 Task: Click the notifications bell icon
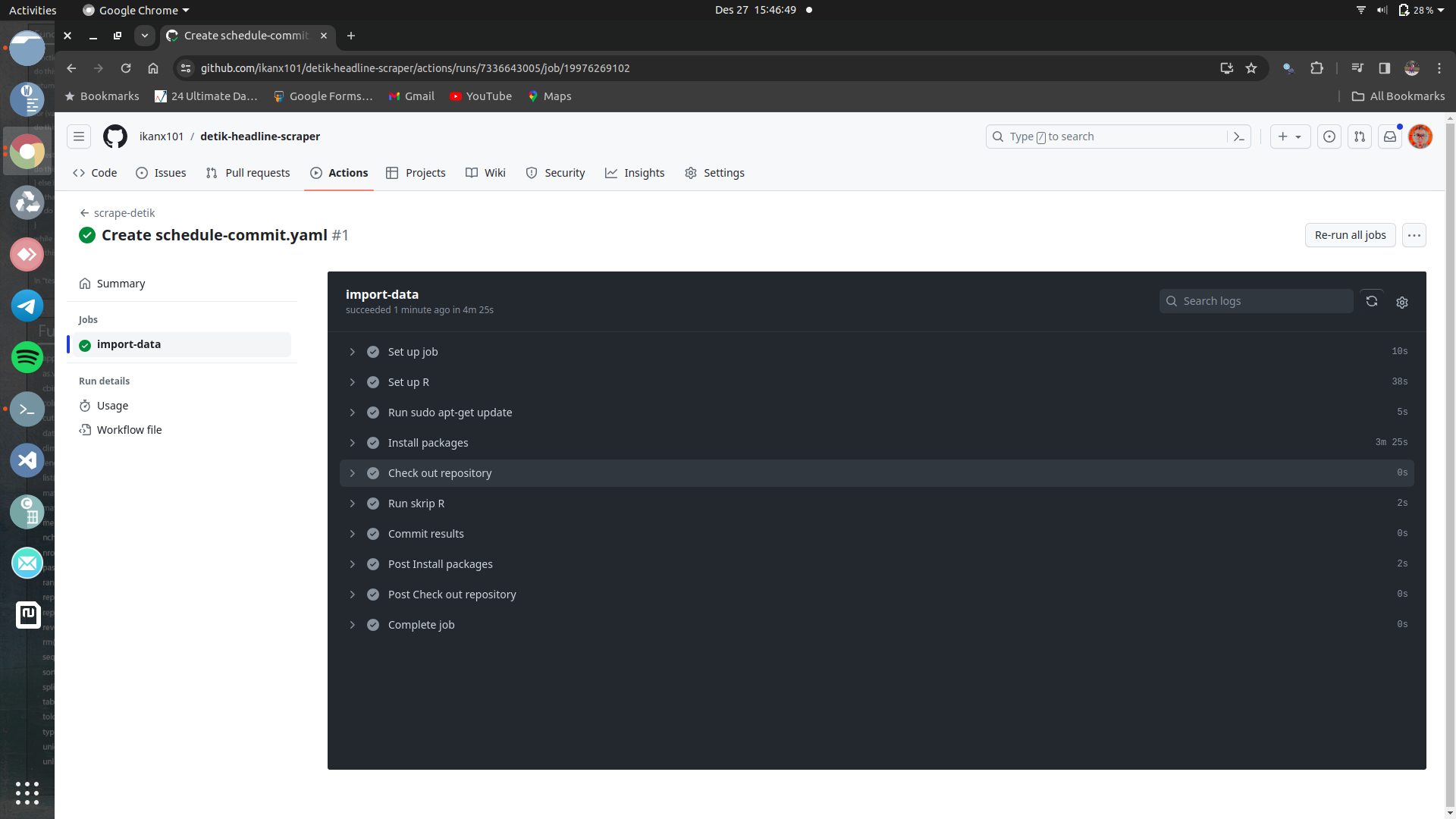point(1390,136)
